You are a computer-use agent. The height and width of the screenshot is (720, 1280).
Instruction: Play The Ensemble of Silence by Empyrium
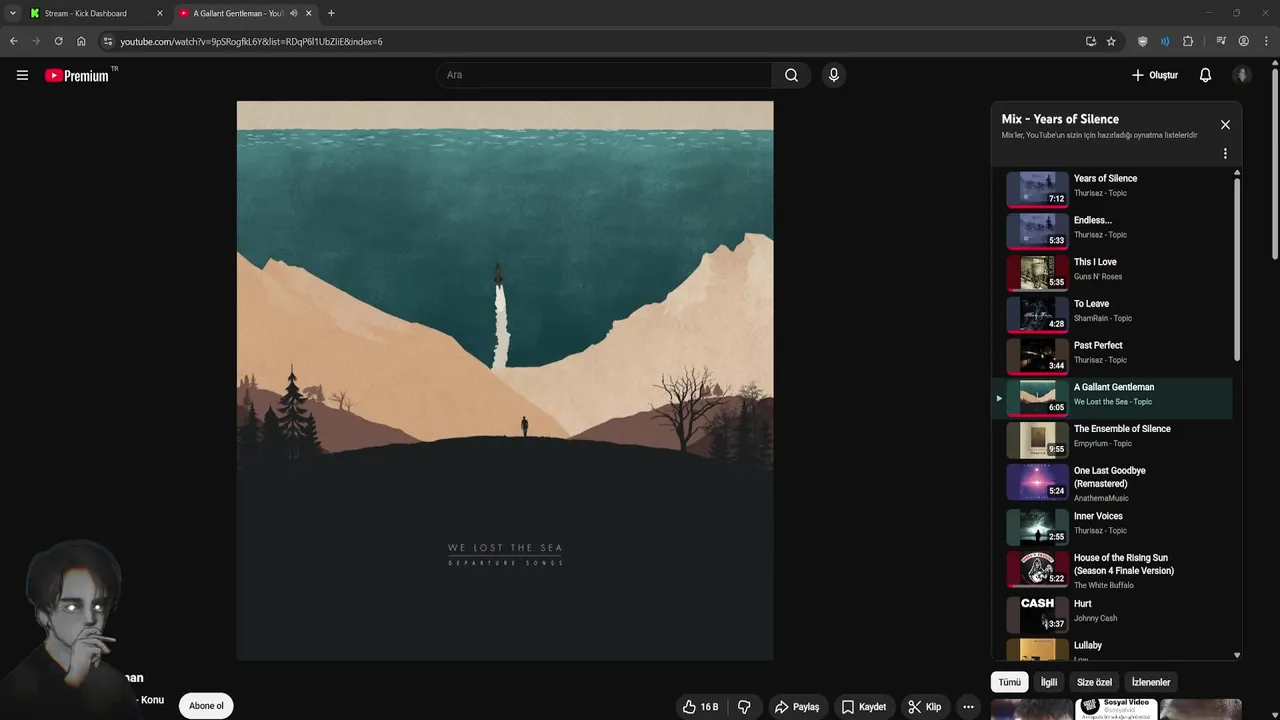(x=1112, y=440)
